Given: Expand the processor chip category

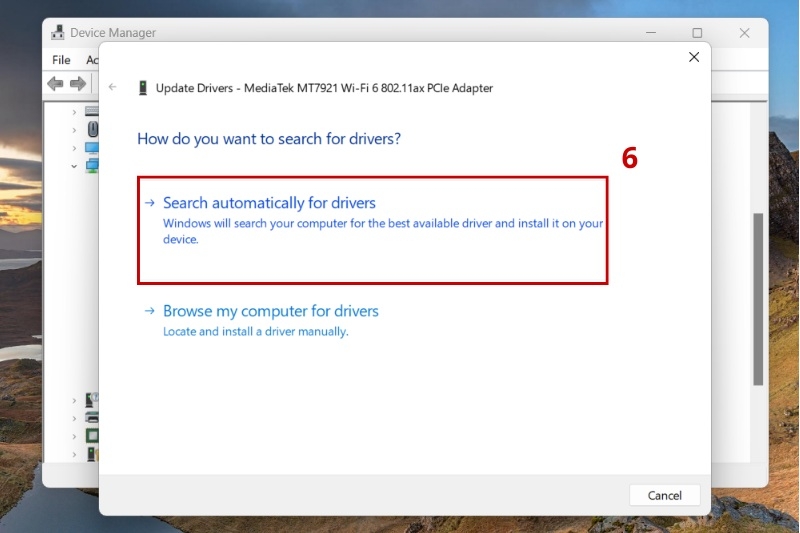Looking at the screenshot, I should pyautogui.click(x=74, y=437).
